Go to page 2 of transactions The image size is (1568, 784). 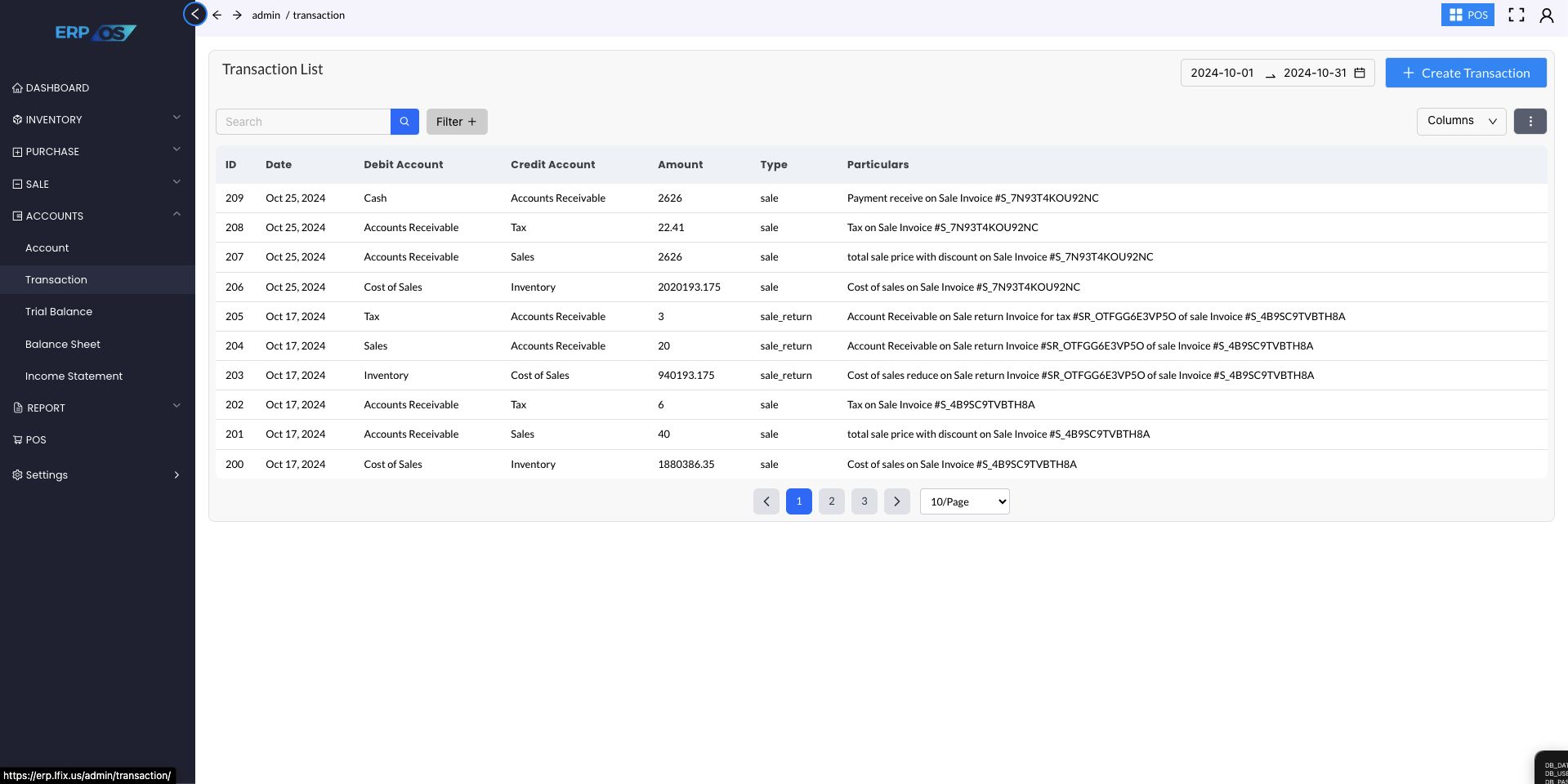[832, 501]
